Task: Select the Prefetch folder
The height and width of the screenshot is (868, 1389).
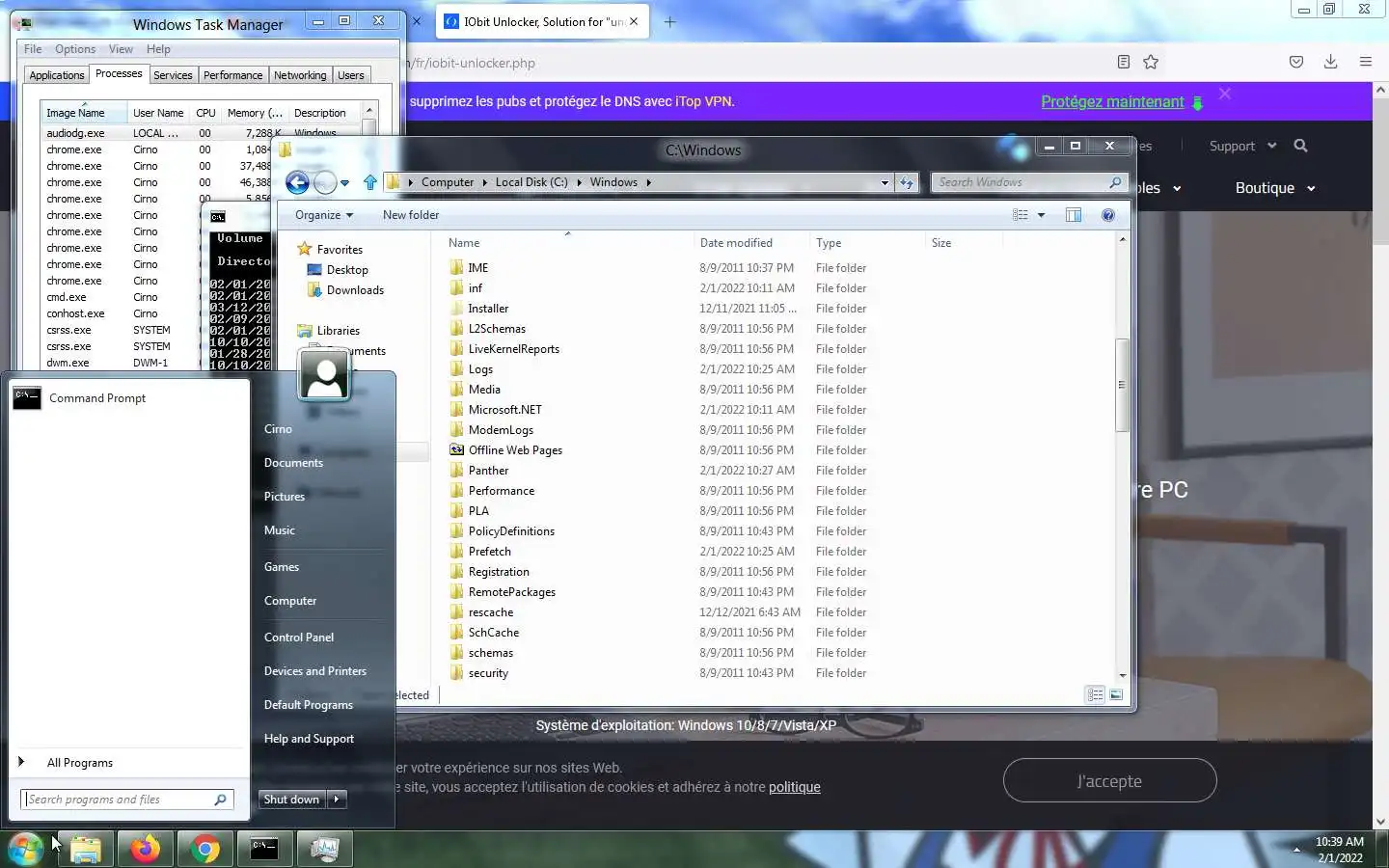Action: click(489, 552)
